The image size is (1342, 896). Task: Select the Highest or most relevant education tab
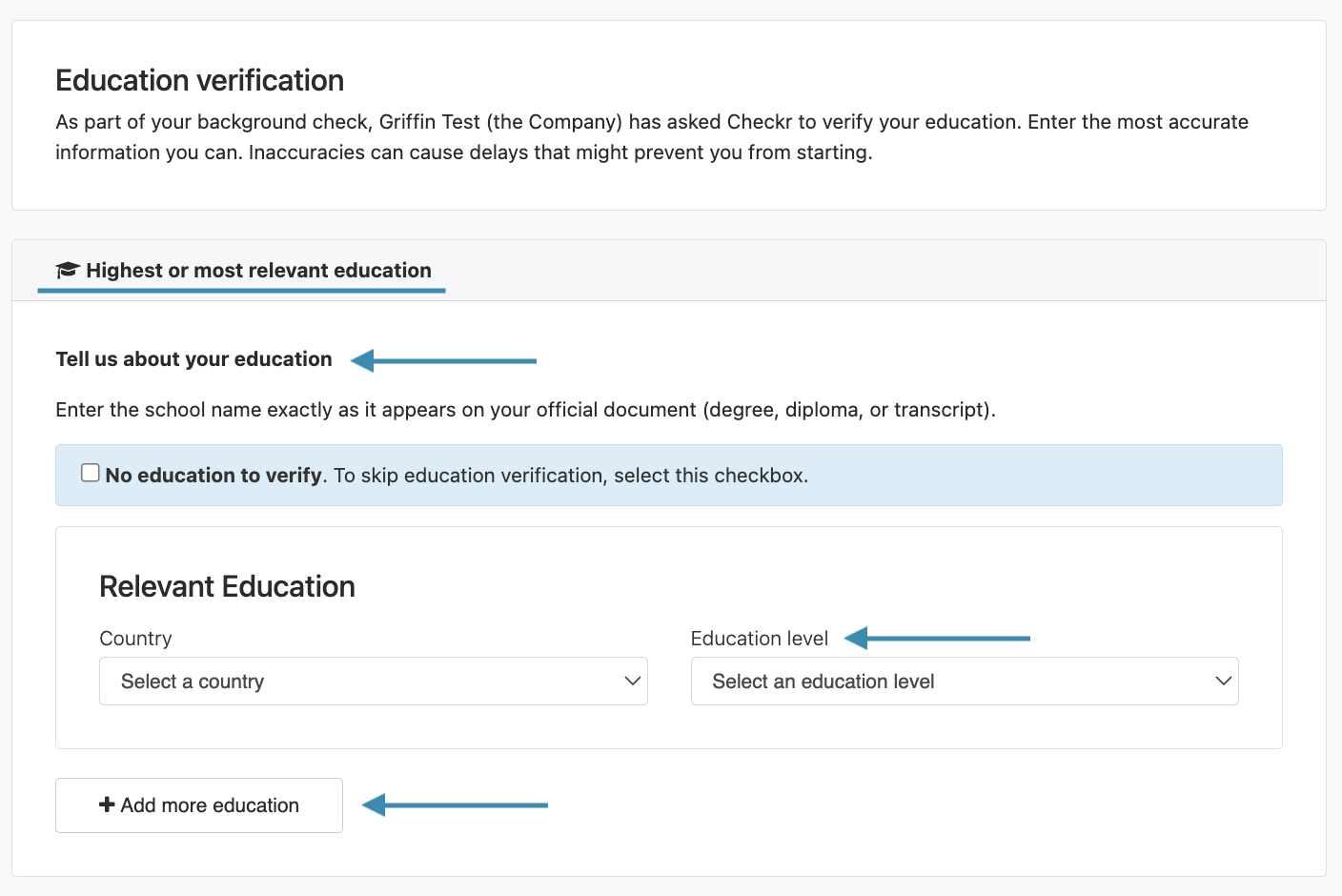point(242,271)
